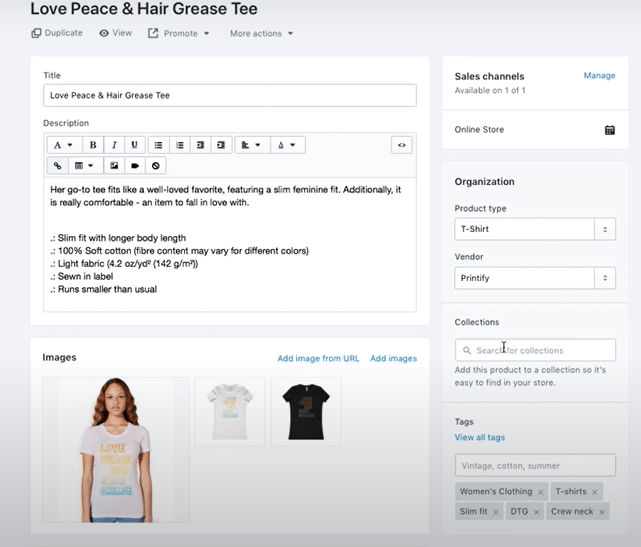Insert a bulleted list
This screenshot has width=641, height=547.
[x=159, y=145]
